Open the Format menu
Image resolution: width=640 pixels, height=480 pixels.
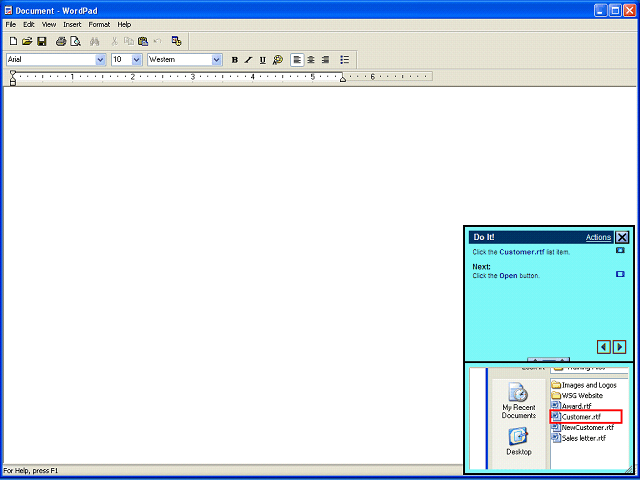tap(99, 24)
